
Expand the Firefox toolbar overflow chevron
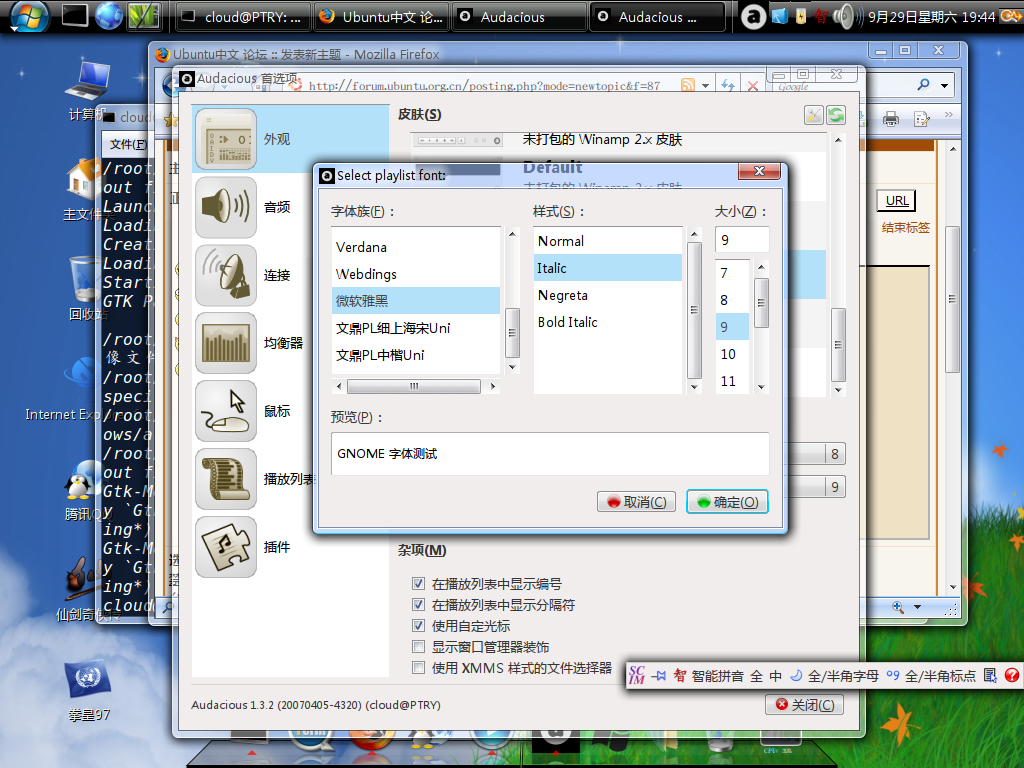[948, 115]
